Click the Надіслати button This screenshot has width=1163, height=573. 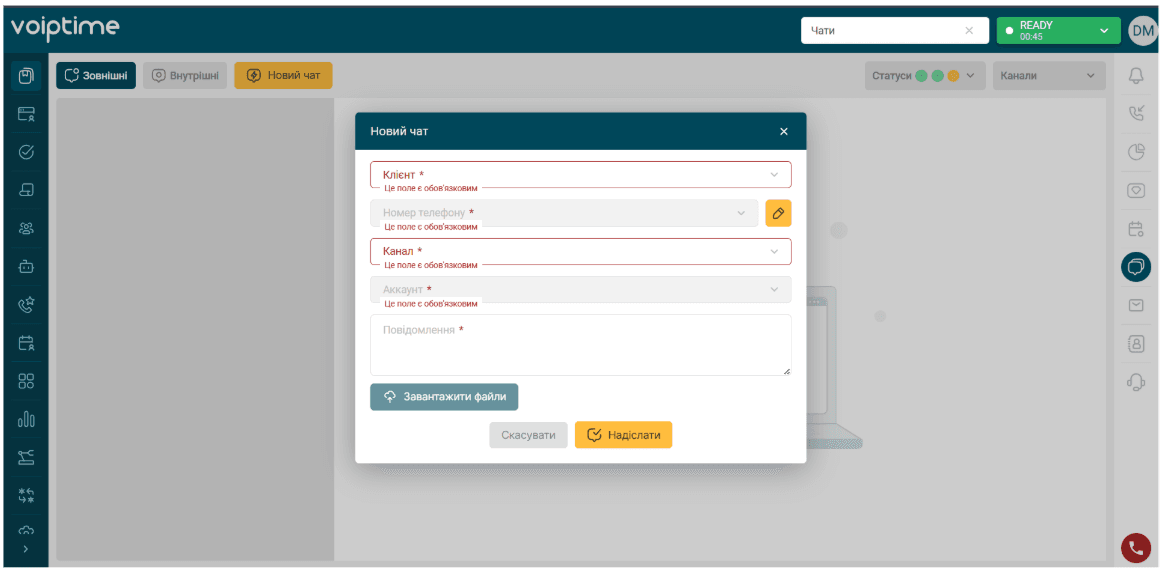pyautogui.click(x=623, y=435)
